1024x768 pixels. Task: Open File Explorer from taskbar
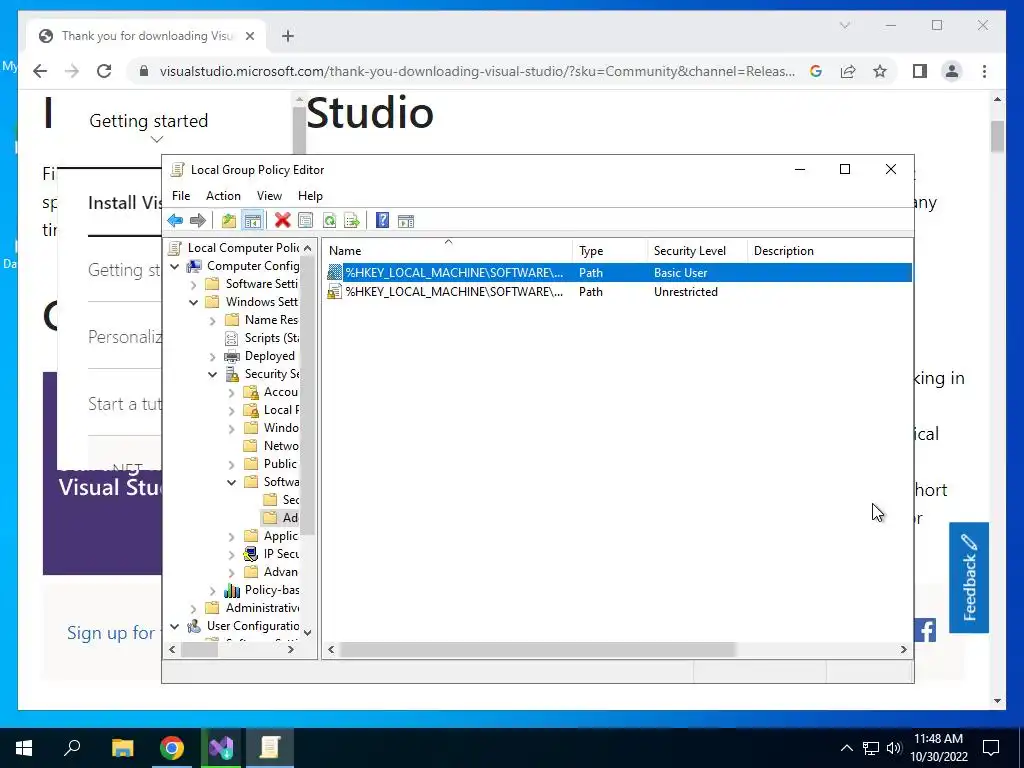123,748
